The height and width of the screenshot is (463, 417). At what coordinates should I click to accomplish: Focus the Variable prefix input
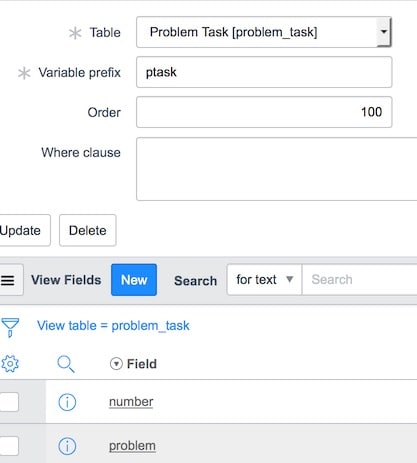click(x=264, y=72)
